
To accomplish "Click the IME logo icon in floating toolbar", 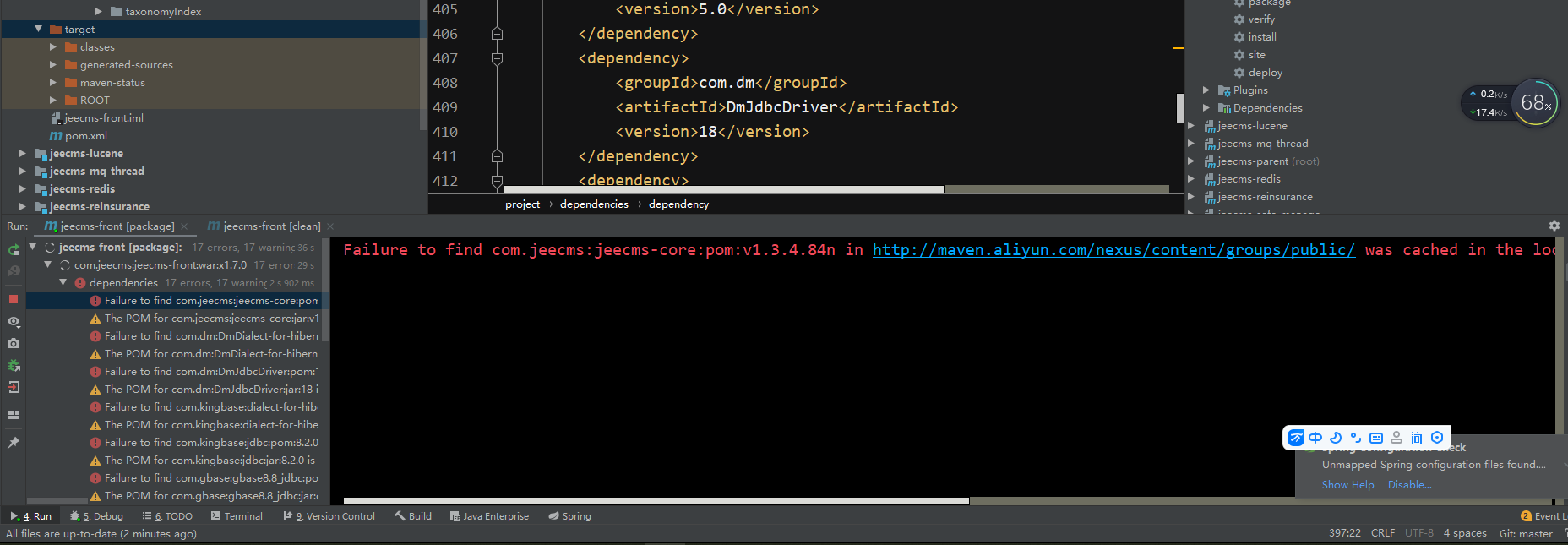I will coord(1296,438).
